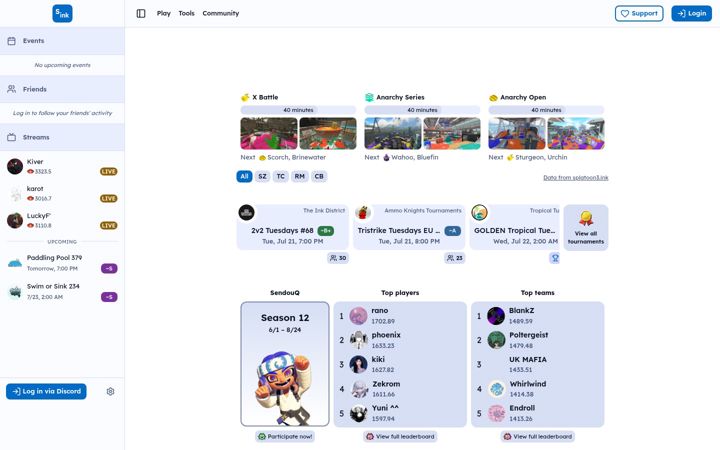Select the RM mode filter

pyautogui.click(x=299, y=176)
